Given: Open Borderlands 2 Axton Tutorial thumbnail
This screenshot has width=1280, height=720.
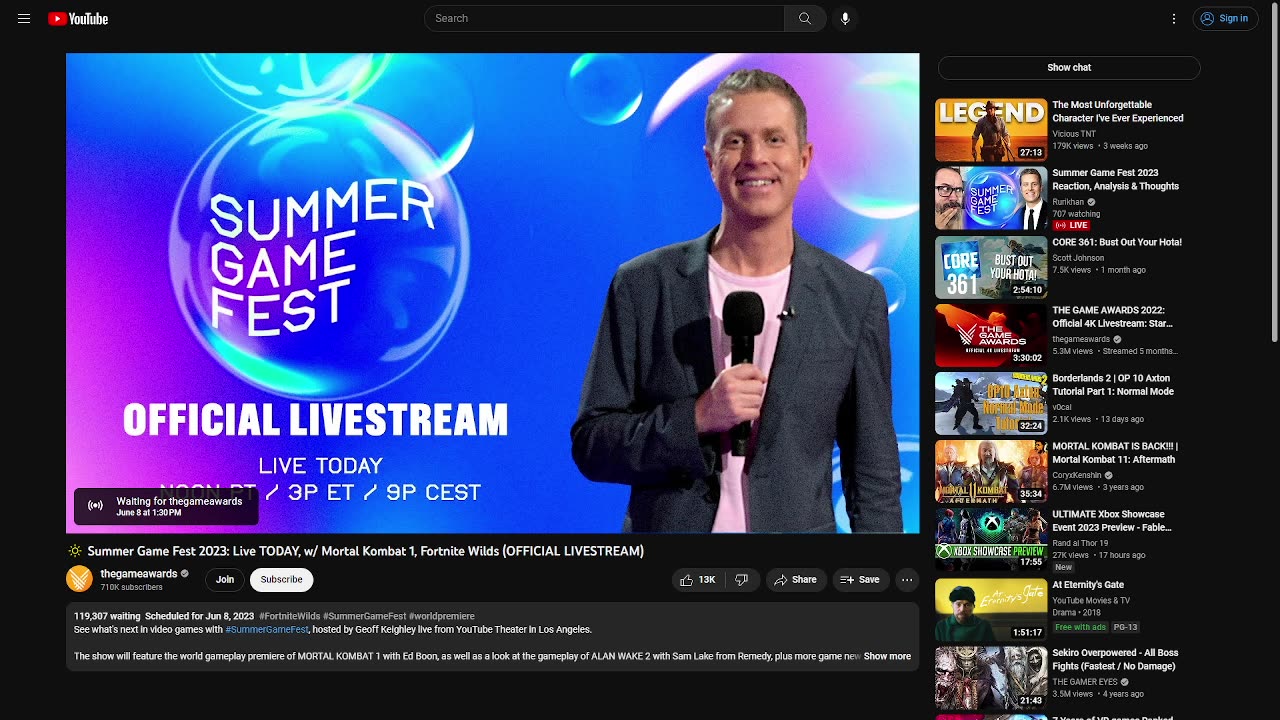Looking at the screenshot, I should 991,403.
